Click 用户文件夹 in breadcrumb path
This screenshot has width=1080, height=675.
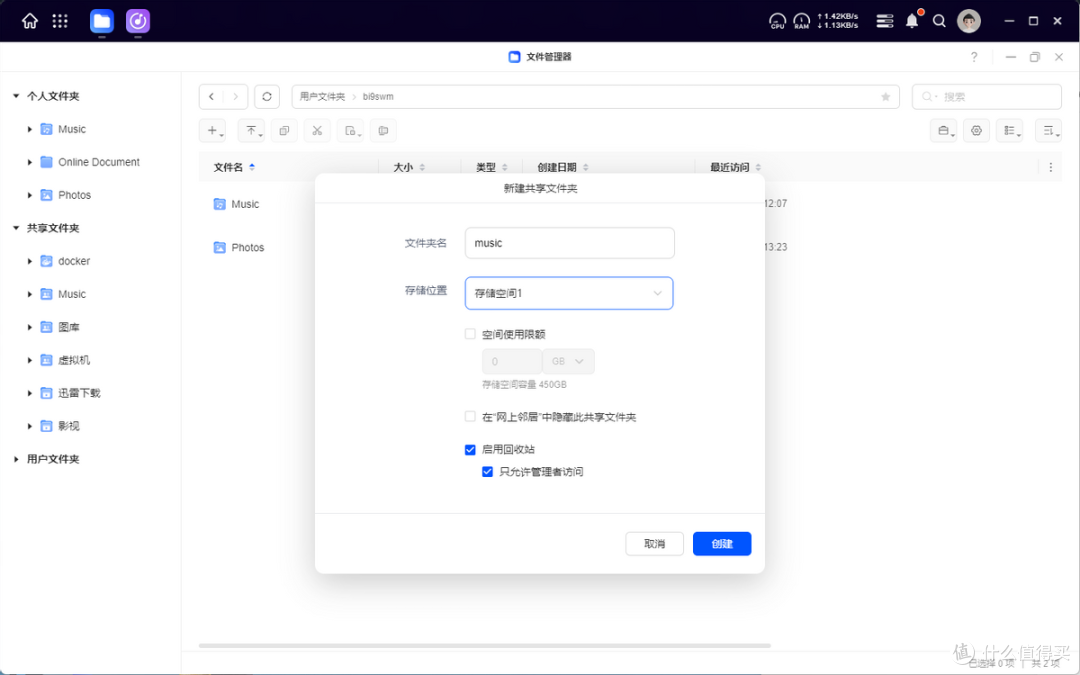[x=322, y=96]
